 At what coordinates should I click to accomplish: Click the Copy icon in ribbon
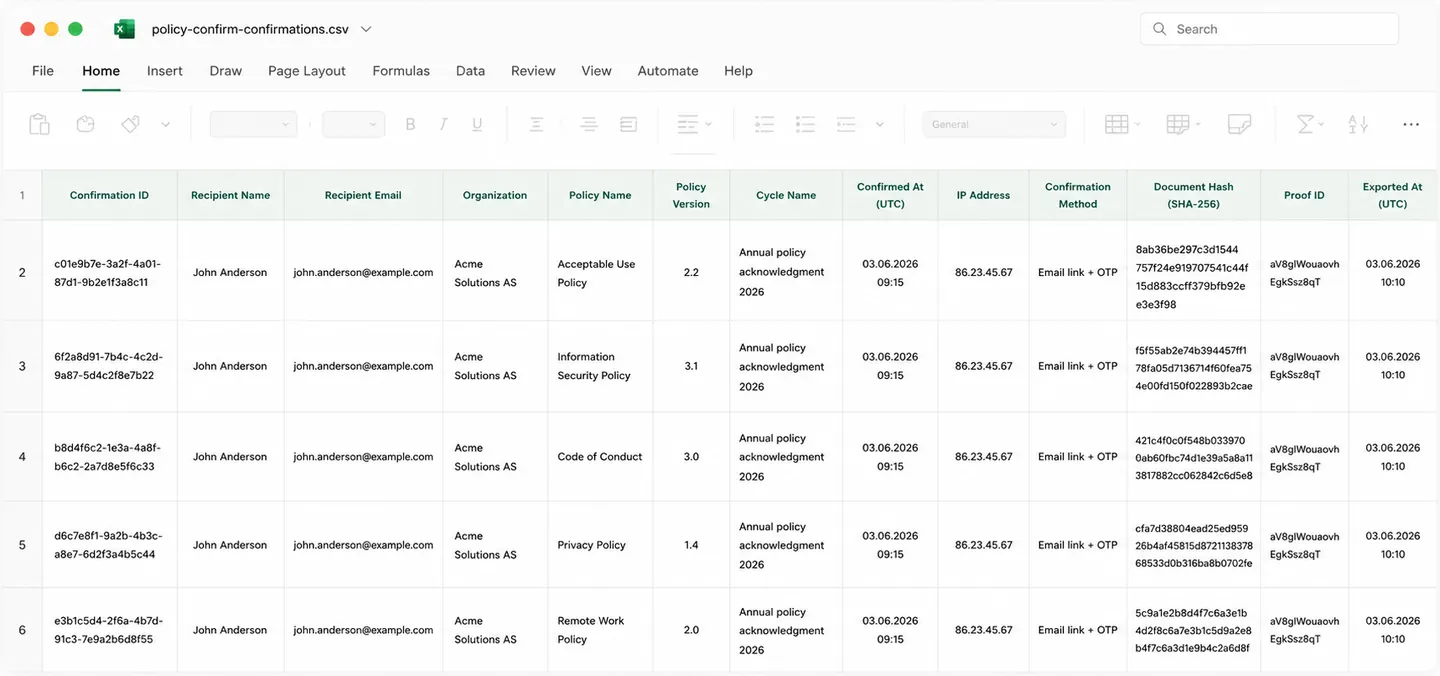[x=85, y=124]
